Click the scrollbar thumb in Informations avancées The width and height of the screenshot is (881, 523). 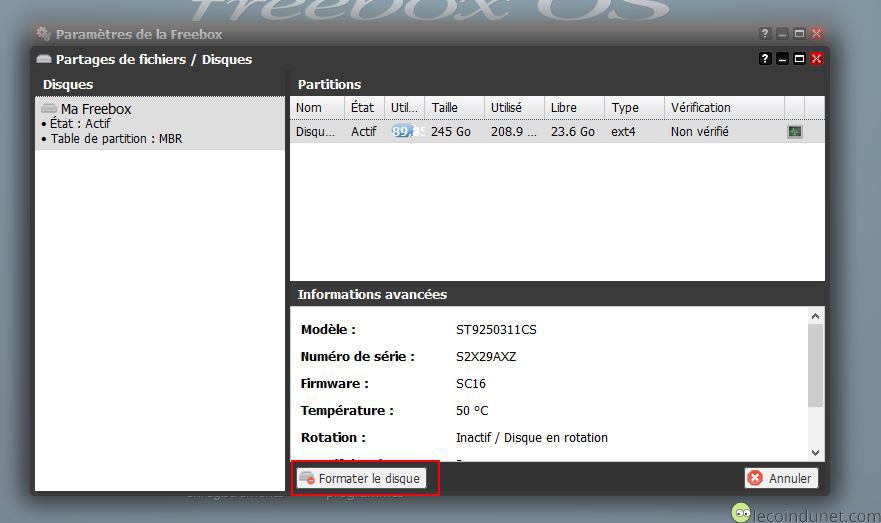[815, 365]
